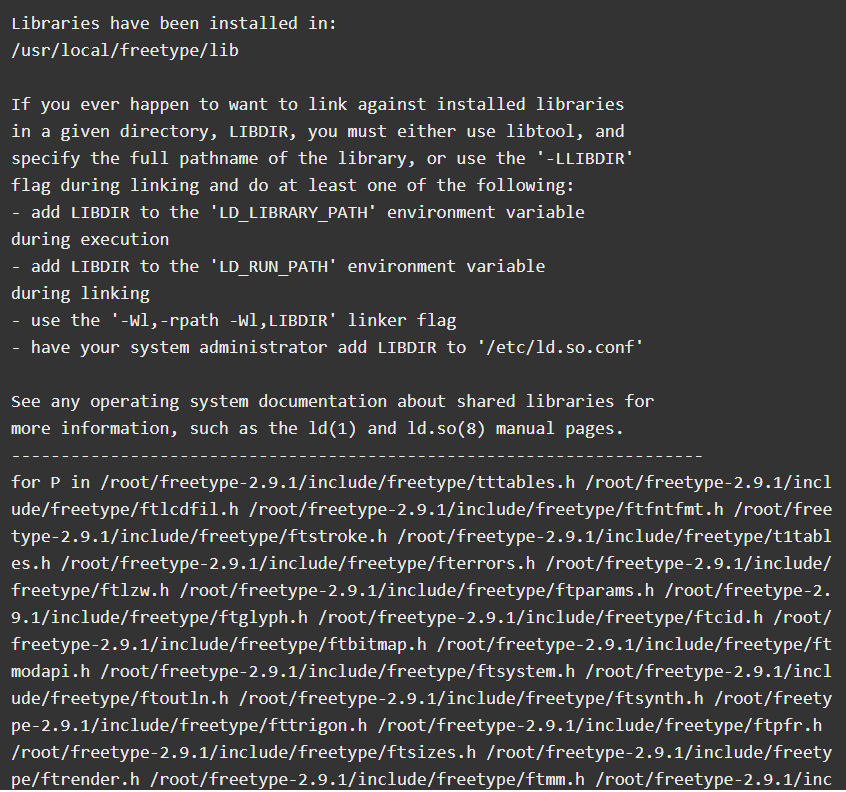Click the 'fttrigon.h' header filename

point(318,725)
